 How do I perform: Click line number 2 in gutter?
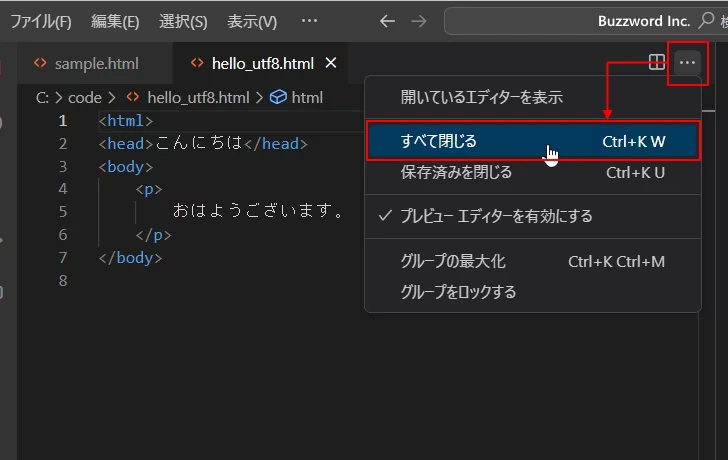click(63, 144)
